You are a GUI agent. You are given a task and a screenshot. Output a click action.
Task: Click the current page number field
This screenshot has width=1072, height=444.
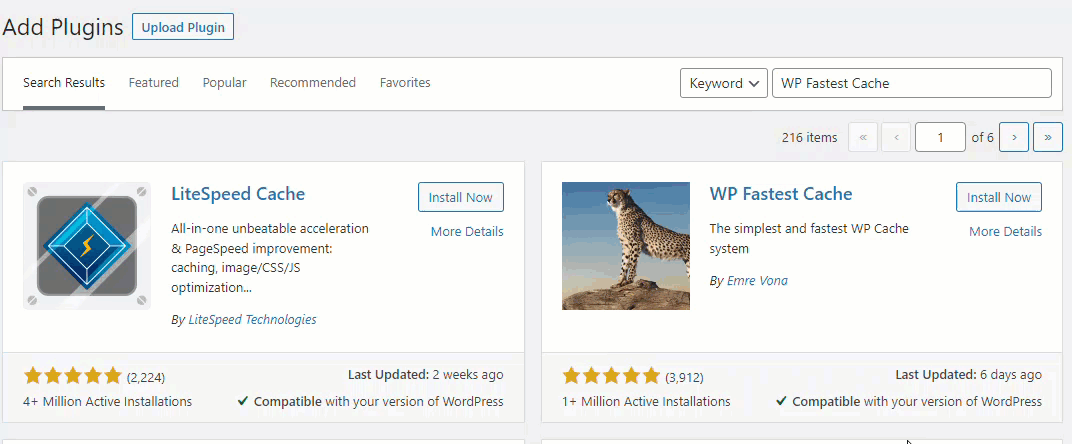940,137
